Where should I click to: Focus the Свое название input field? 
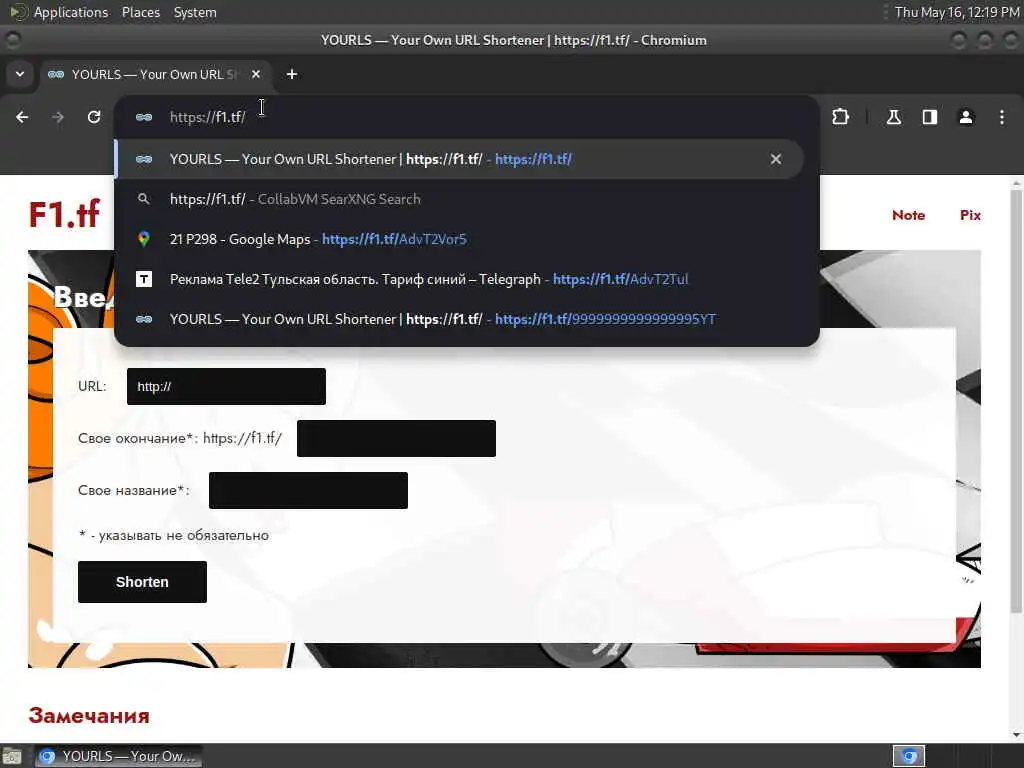(x=308, y=490)
